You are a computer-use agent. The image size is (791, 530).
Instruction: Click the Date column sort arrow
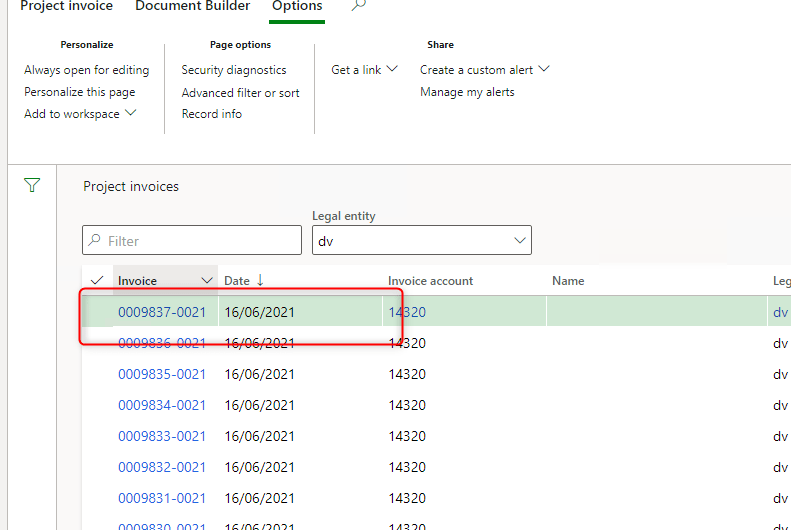click(x=260, y=281)
